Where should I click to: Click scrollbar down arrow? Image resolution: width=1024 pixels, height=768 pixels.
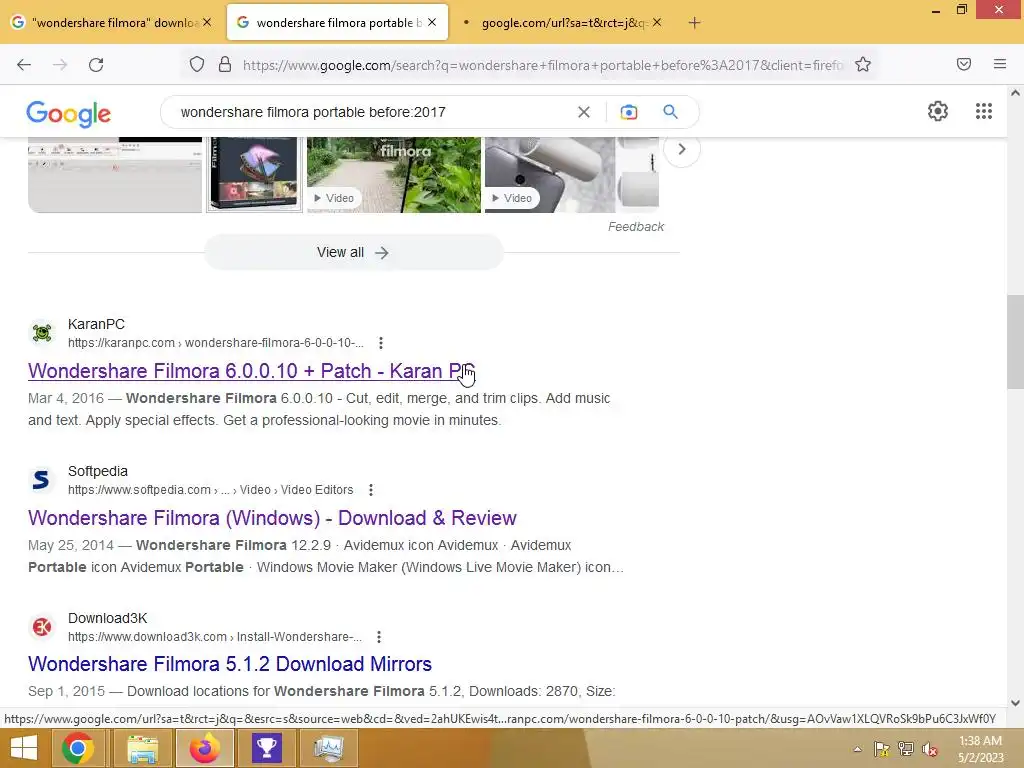(1015, 703)
